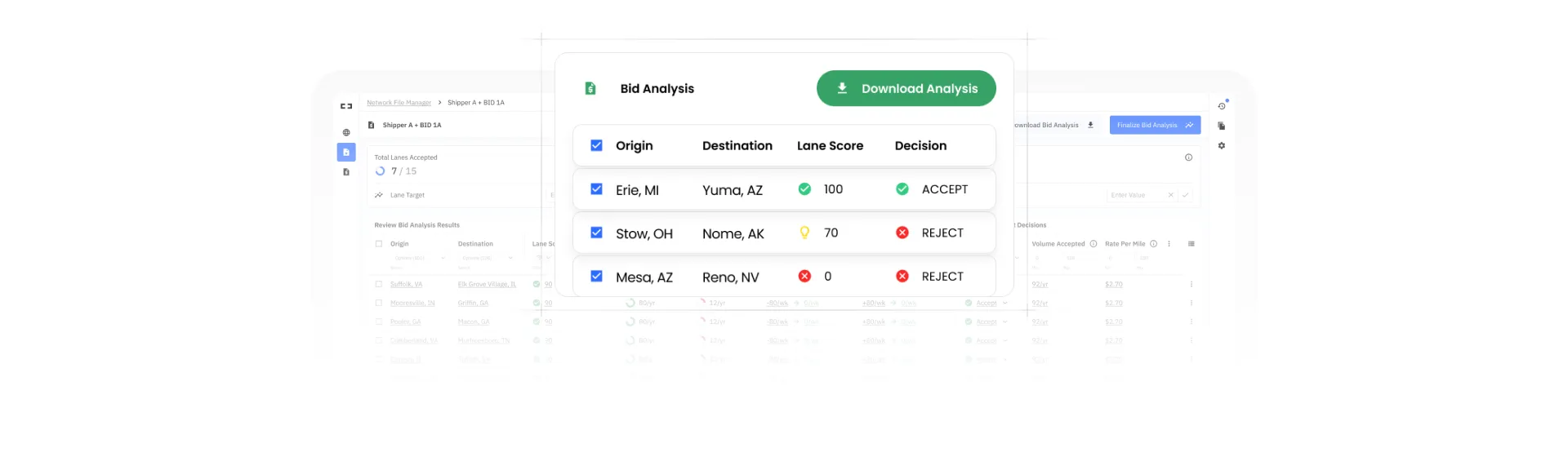Toggle select-all checkbox beside Origin header

pyautogui.click(x=597, y=145)
